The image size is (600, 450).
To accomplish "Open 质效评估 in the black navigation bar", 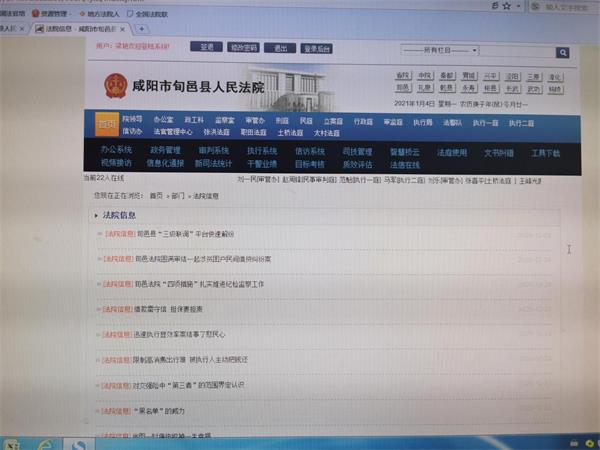I will [x=357, y=165].
